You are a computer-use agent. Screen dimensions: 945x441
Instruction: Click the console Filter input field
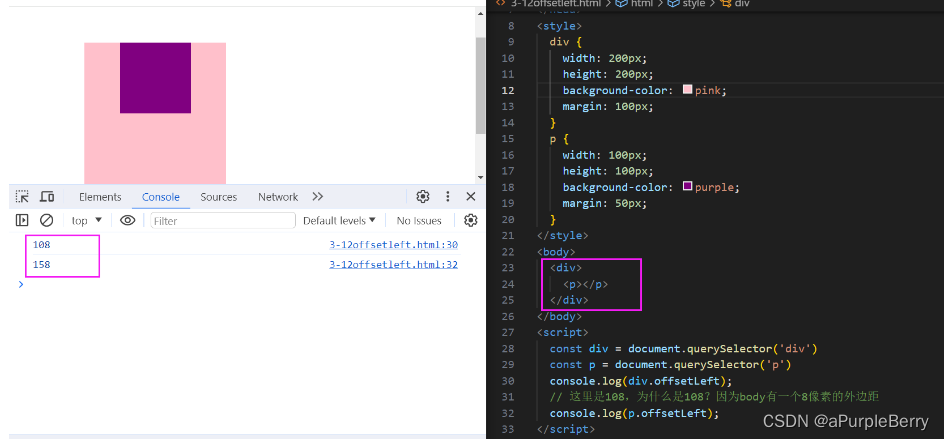click(x=223, y=220)
